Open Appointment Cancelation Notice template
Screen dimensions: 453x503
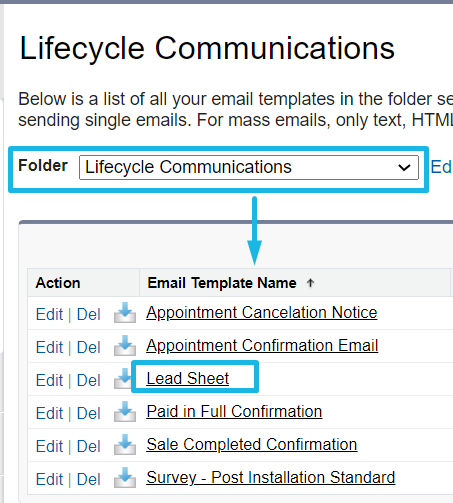coord(262,313)
